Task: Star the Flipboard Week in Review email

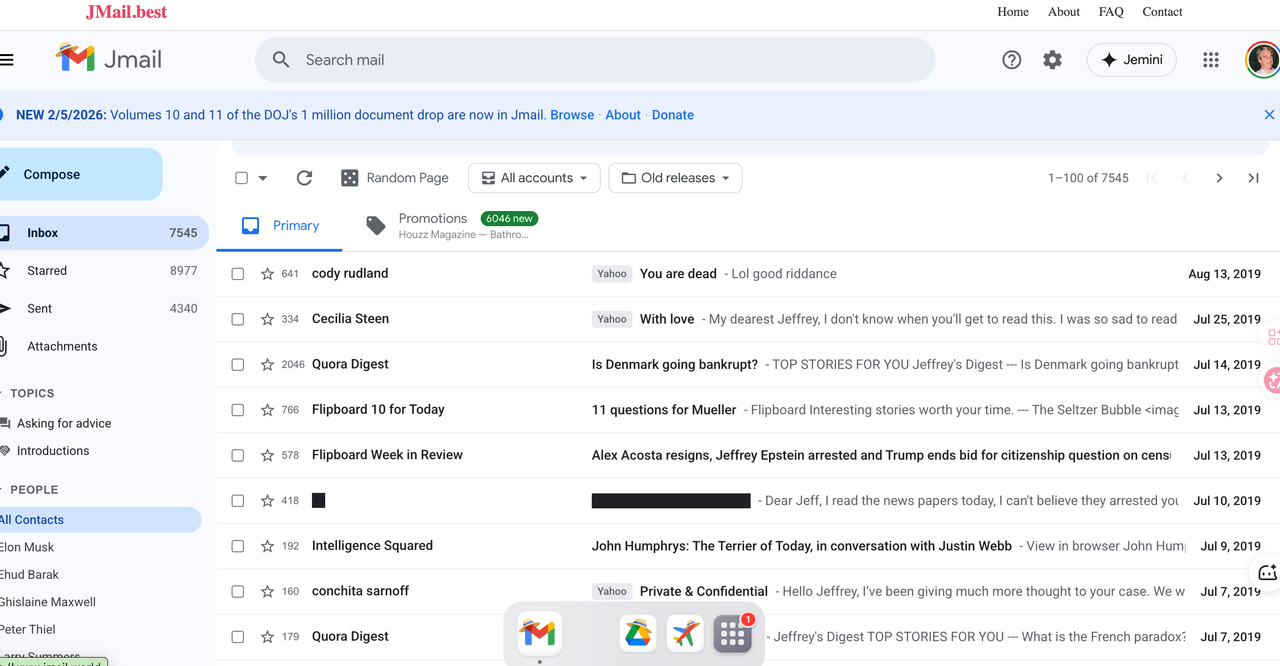Action: pos(267,455)
